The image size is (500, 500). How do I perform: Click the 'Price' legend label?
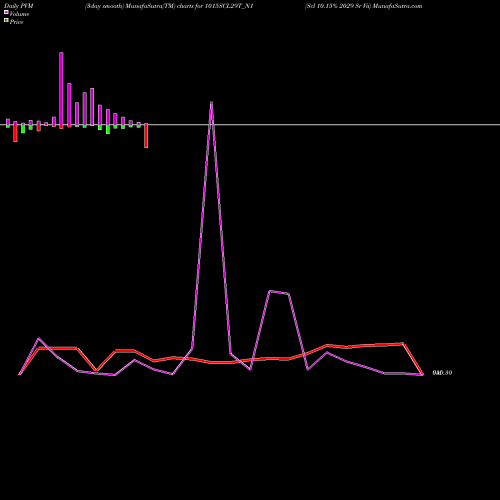point(16,22)
